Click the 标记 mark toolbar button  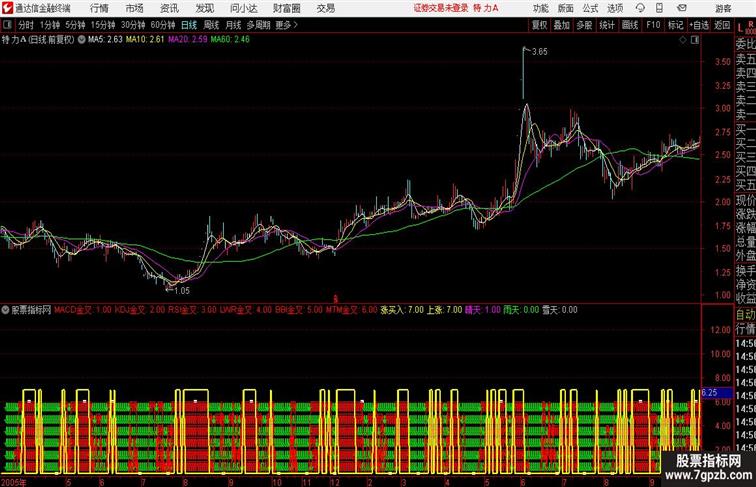click(x=675, y=25)
